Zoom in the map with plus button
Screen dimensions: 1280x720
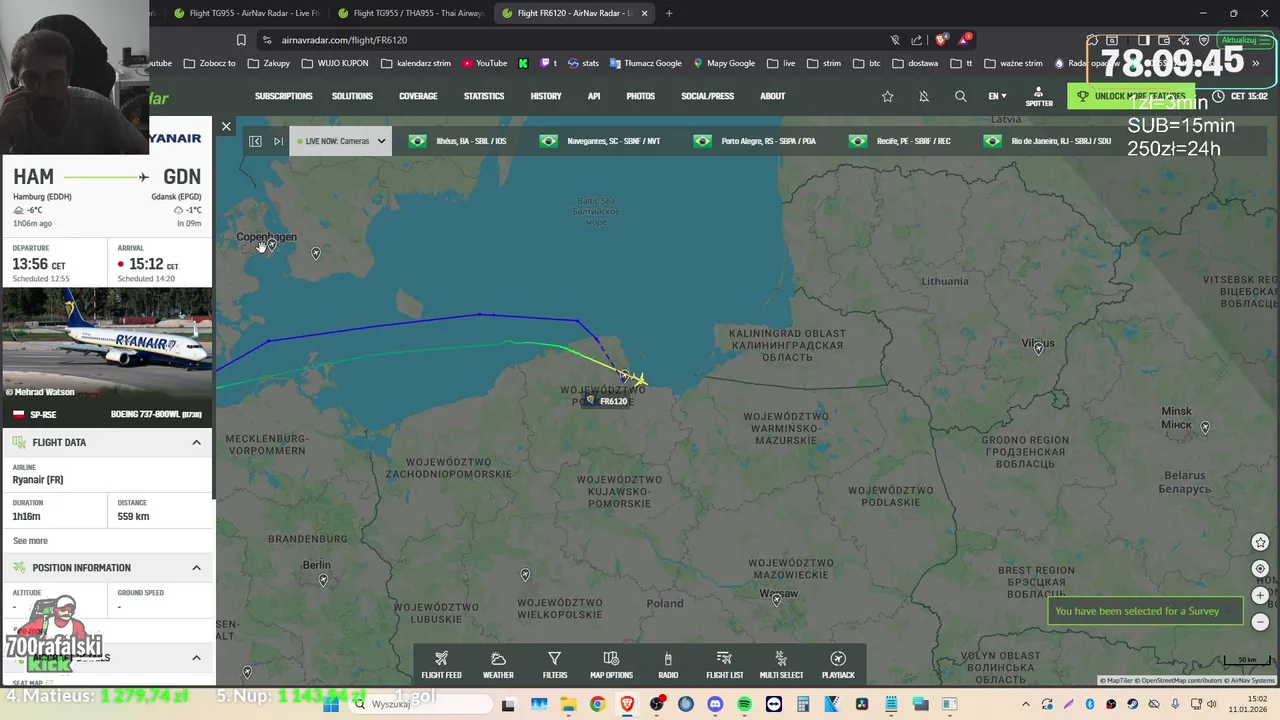[x=1260, y=595]
